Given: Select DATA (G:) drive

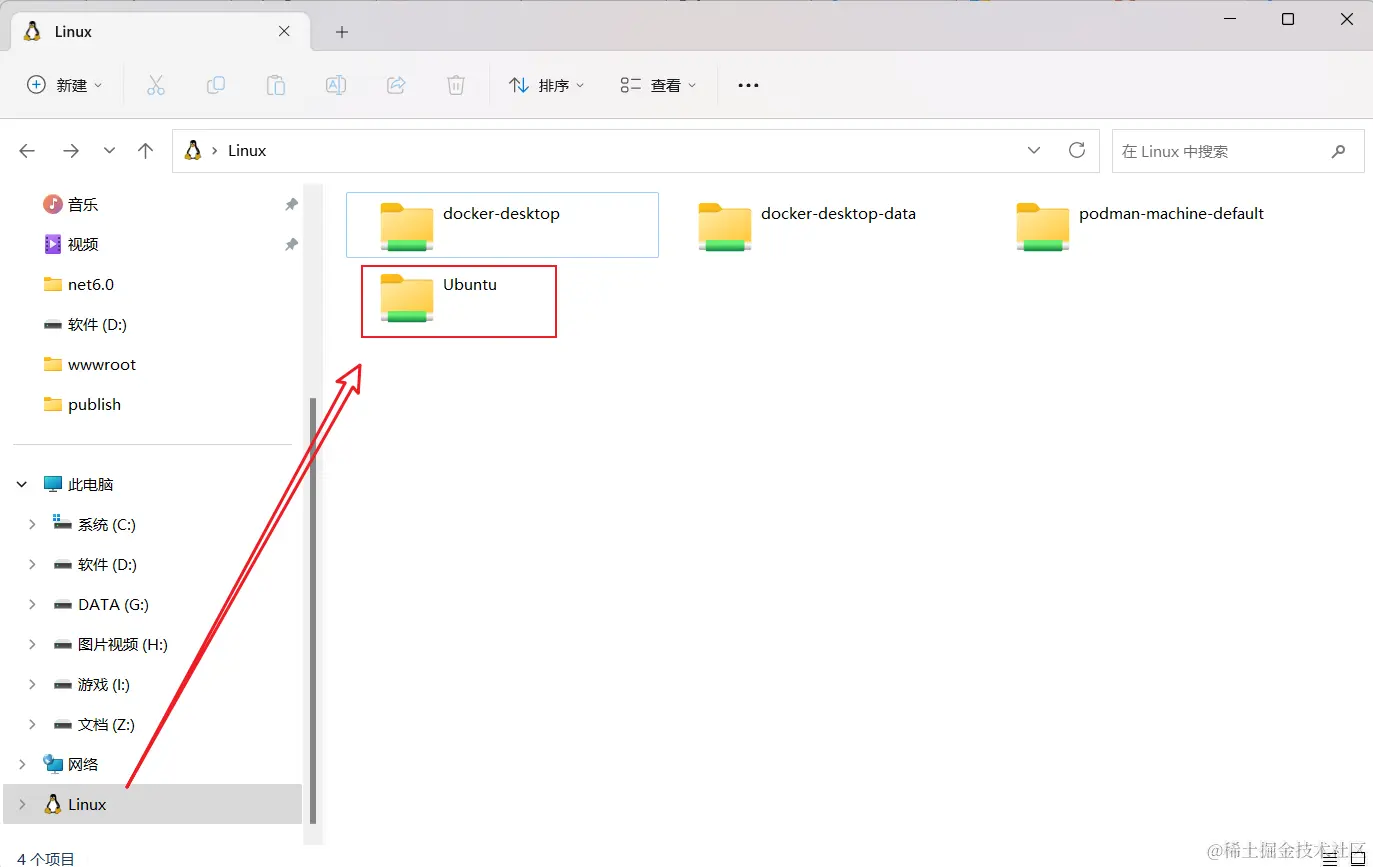Looking at the screenshot, I should (x=100, y=605).
